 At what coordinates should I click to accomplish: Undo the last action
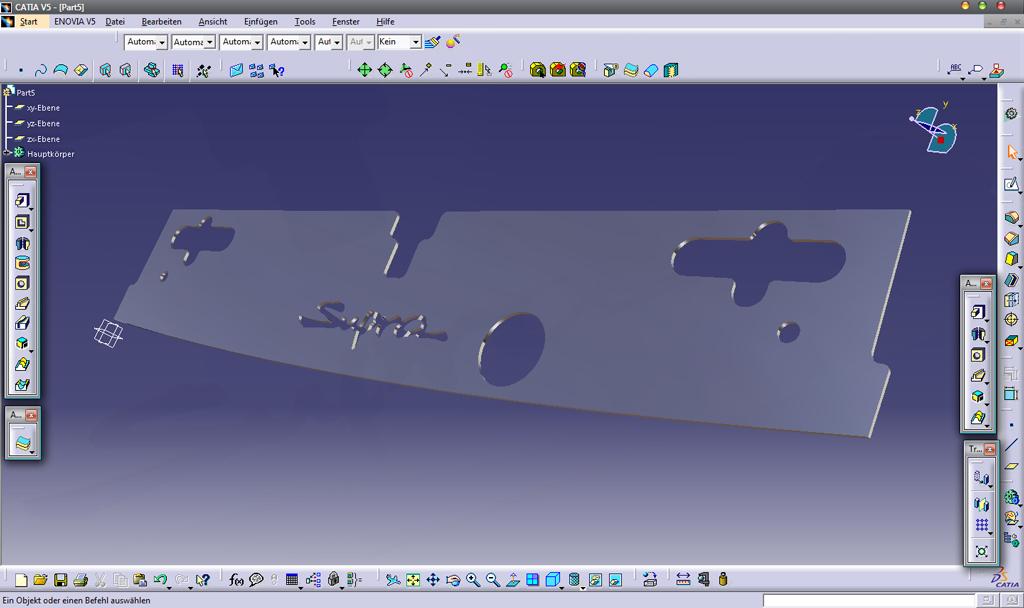coord(159,579)
